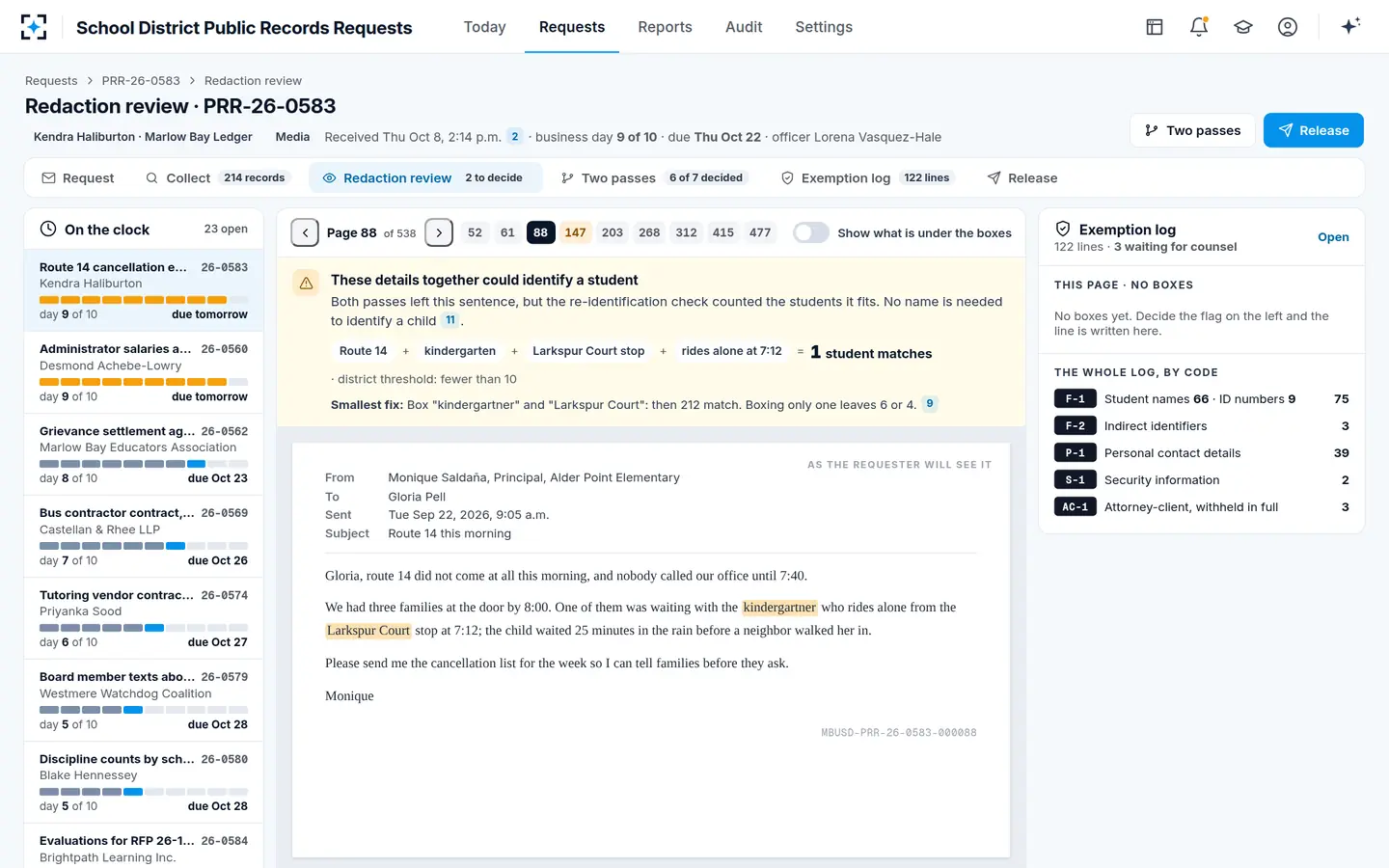The height and width of the screenshot is (868, 1389).
Task: Toggle Show what is under the boxes
Action: point(811,232)
